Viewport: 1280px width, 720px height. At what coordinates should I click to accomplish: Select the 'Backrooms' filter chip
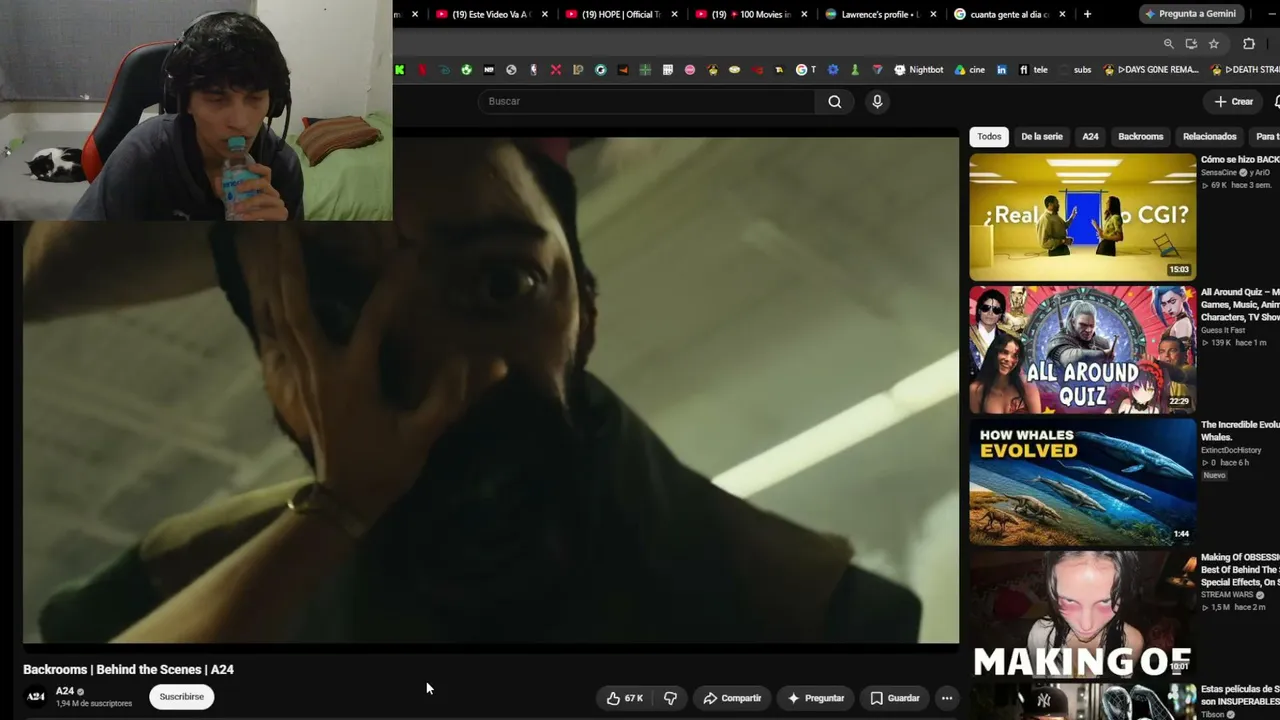tap(1141, 136)
